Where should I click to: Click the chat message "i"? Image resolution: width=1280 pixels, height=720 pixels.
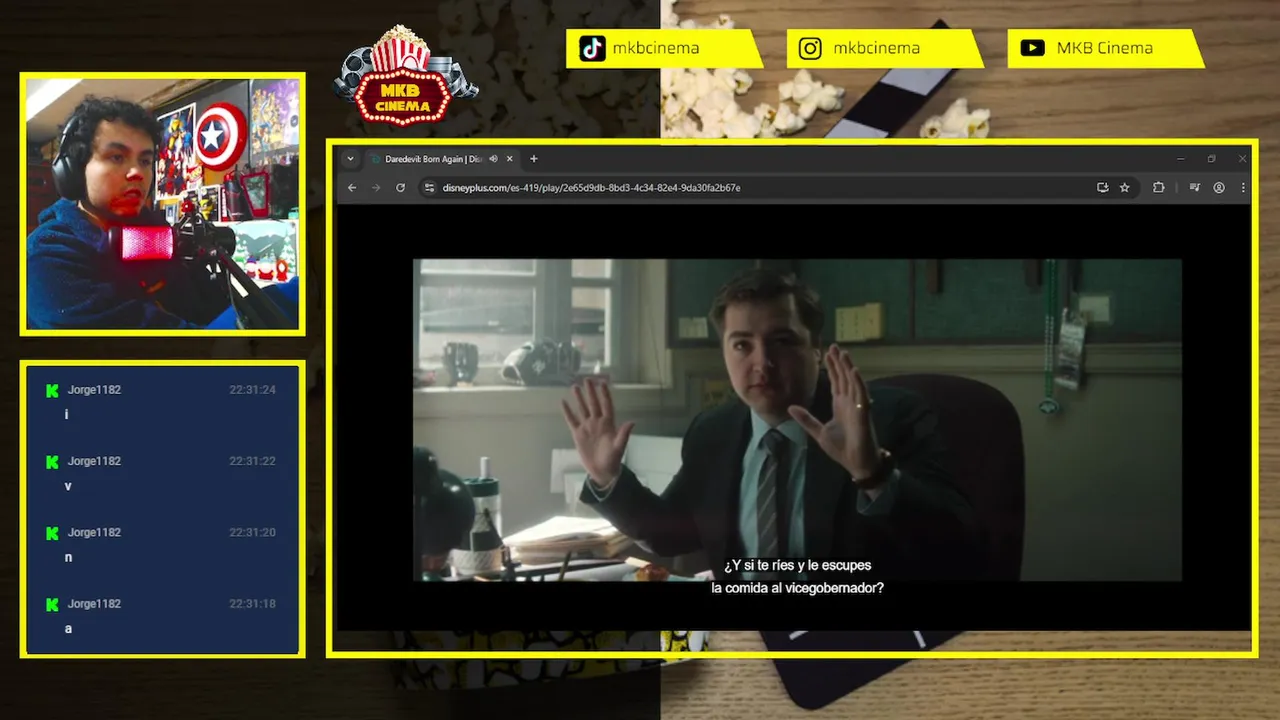click(67, 414)
